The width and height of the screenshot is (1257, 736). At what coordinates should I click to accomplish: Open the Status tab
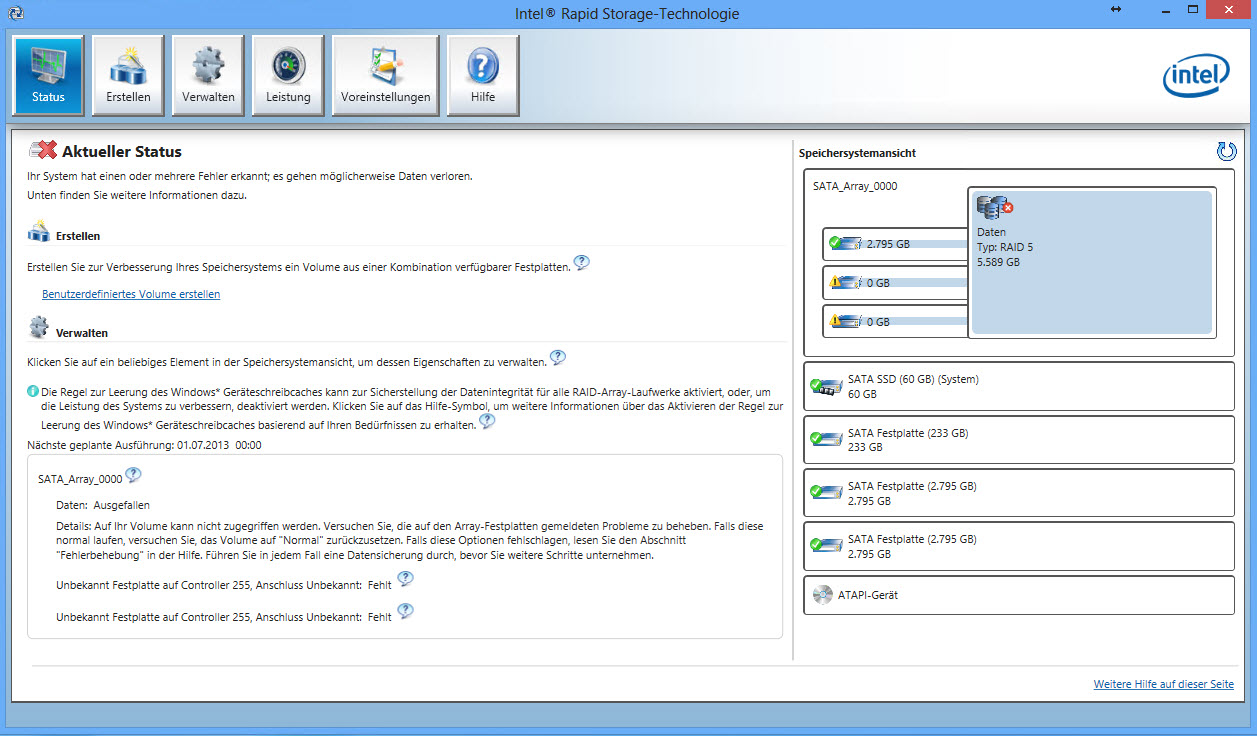48,76
